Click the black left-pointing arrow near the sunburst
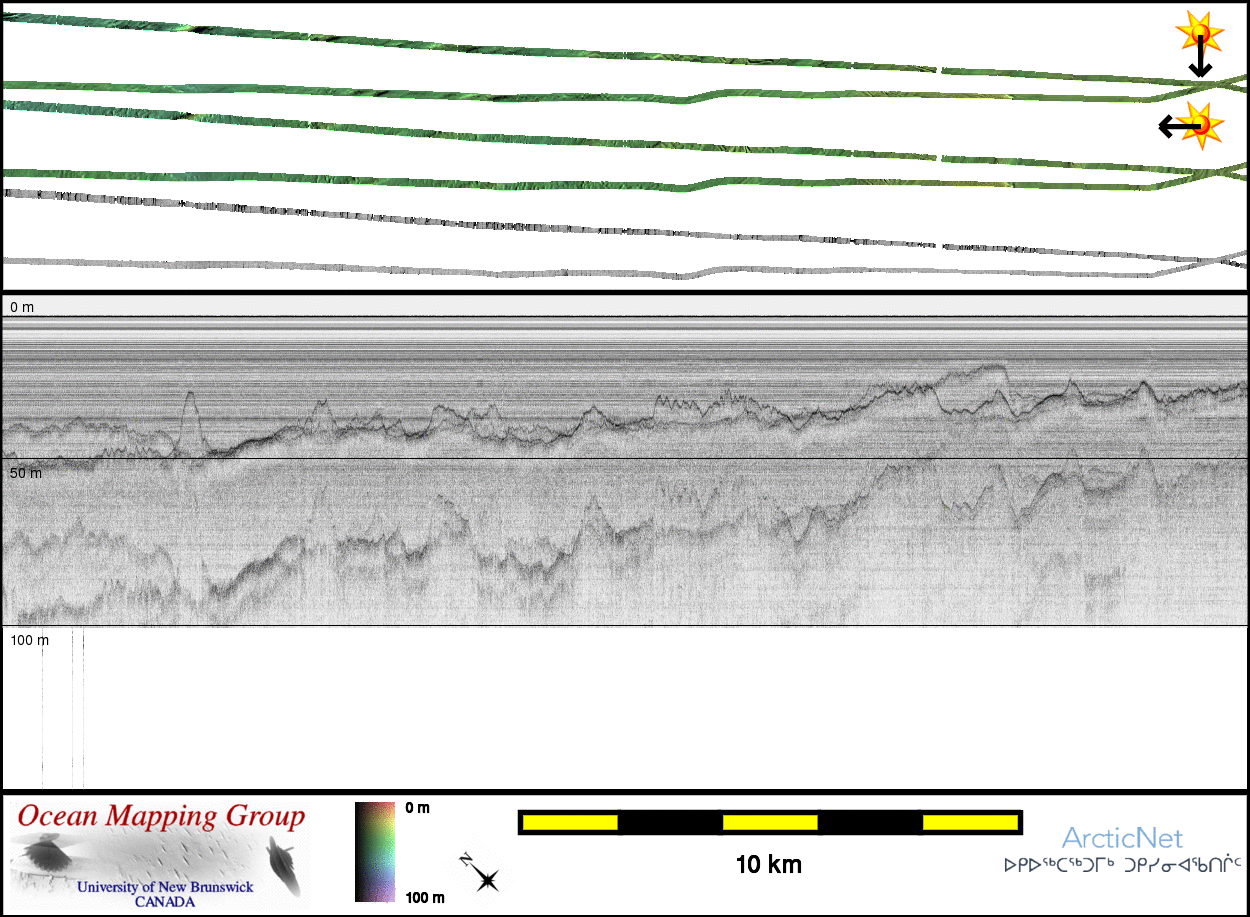Image resolution: width=1250 pixels, height=917 pixels. point(1172,126)
